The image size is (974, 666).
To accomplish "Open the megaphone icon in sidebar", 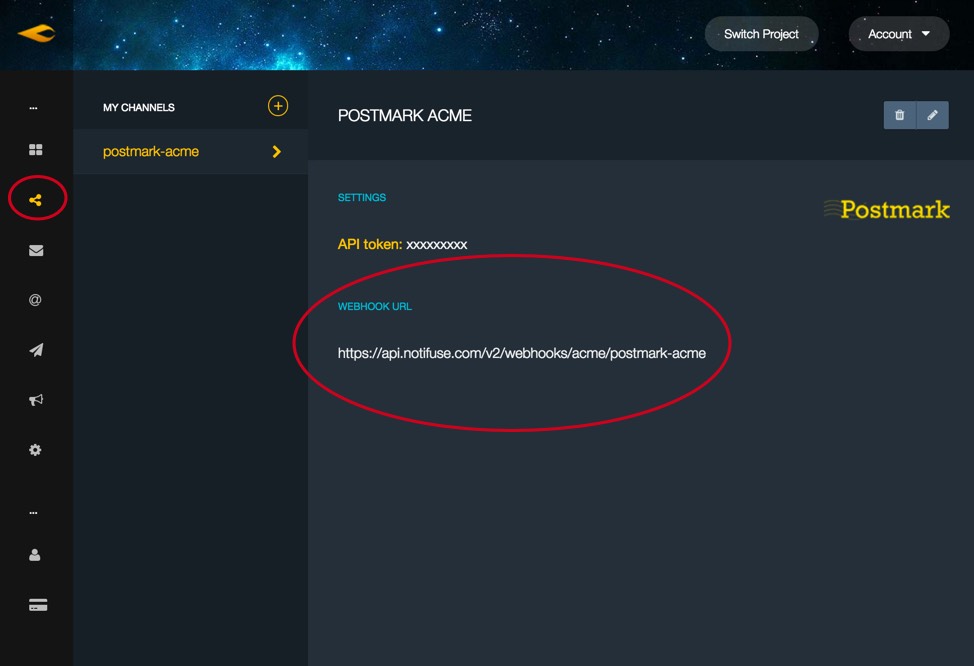I will pos(36,399).
